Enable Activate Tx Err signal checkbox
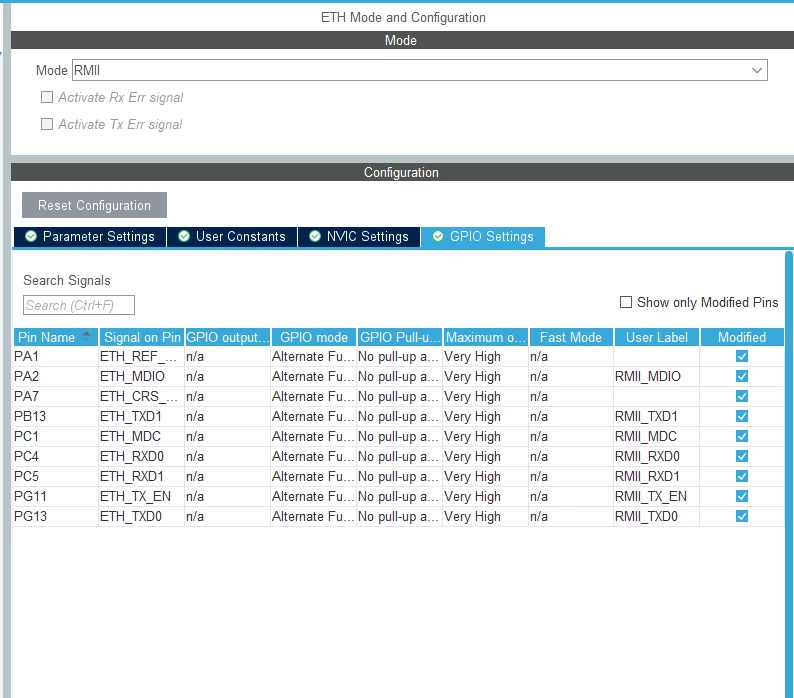 (x=47, y=124)
